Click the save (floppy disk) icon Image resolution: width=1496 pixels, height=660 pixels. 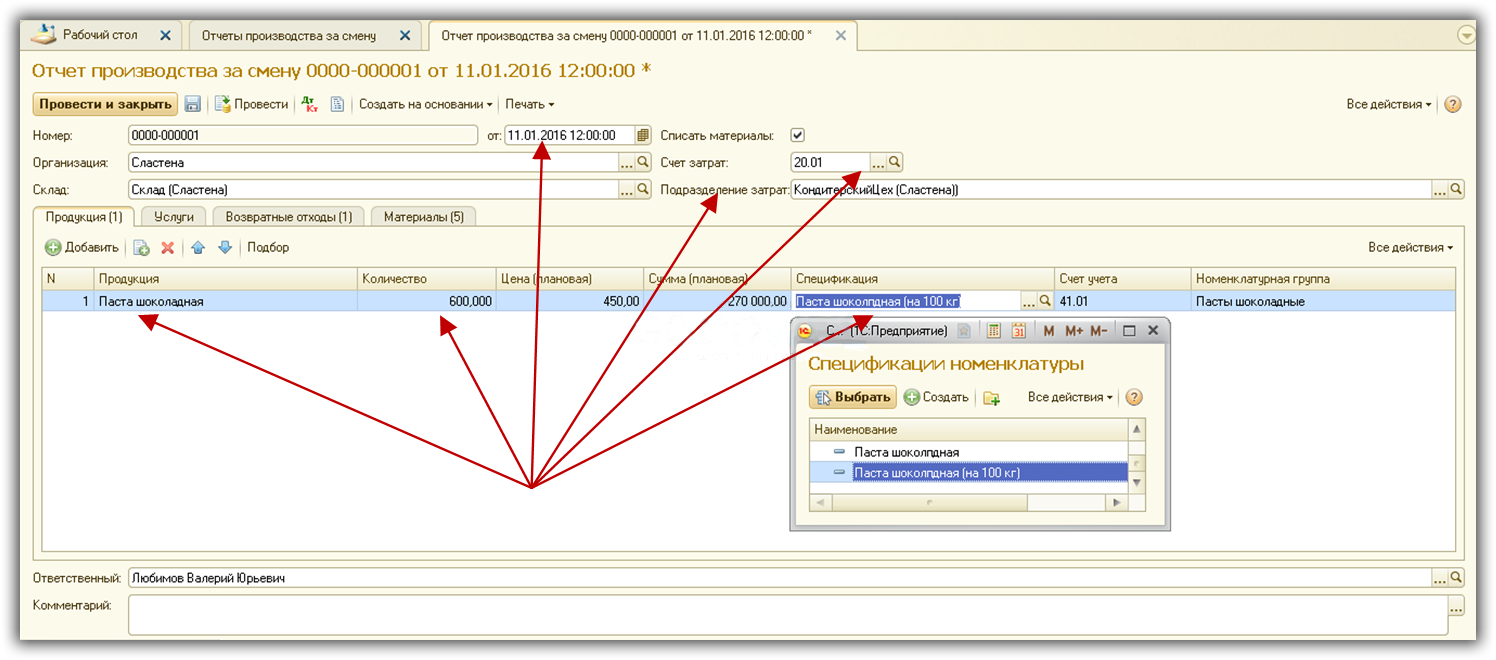click(193, 104)
